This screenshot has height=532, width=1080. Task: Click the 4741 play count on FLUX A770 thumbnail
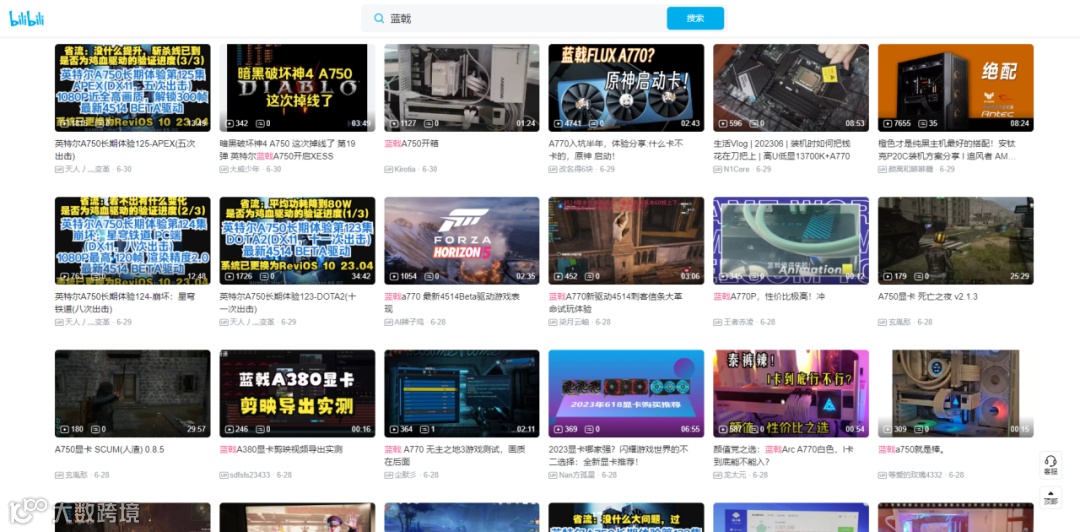575,123
